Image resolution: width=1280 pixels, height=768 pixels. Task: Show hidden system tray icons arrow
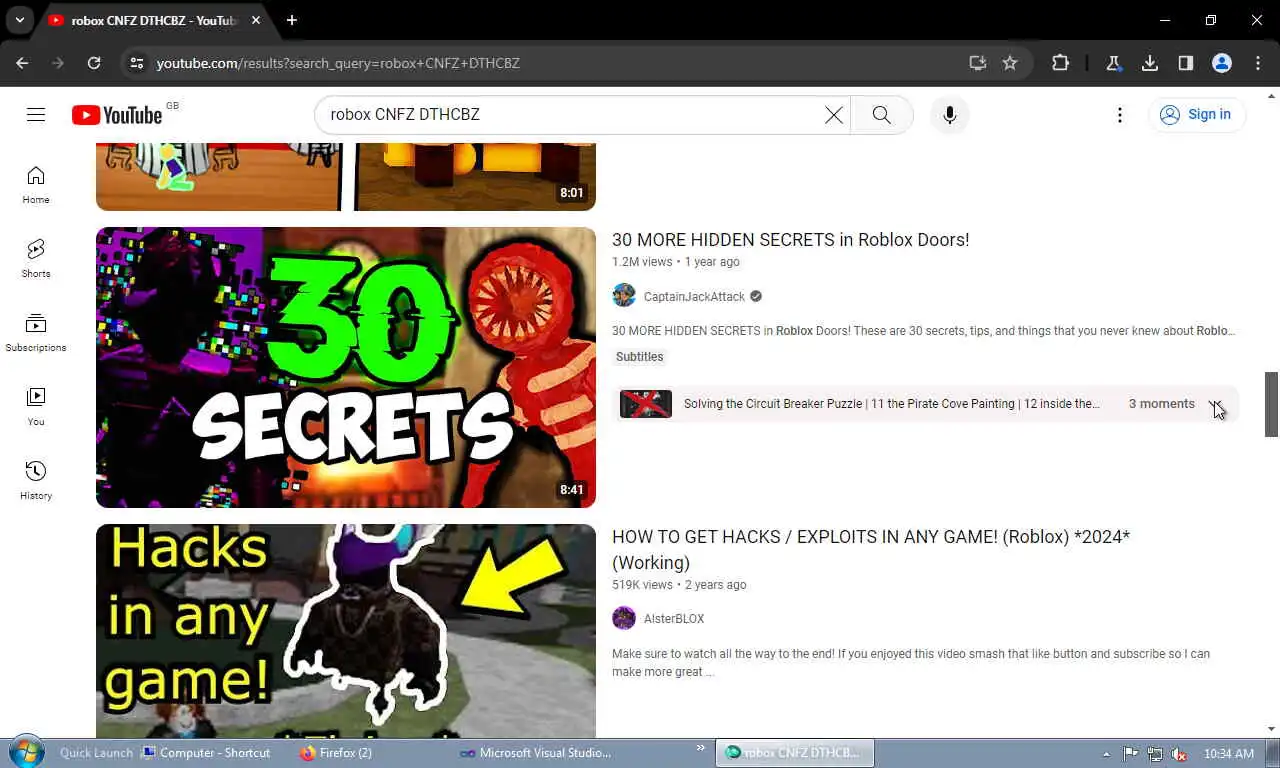[x=1106, y=753]
